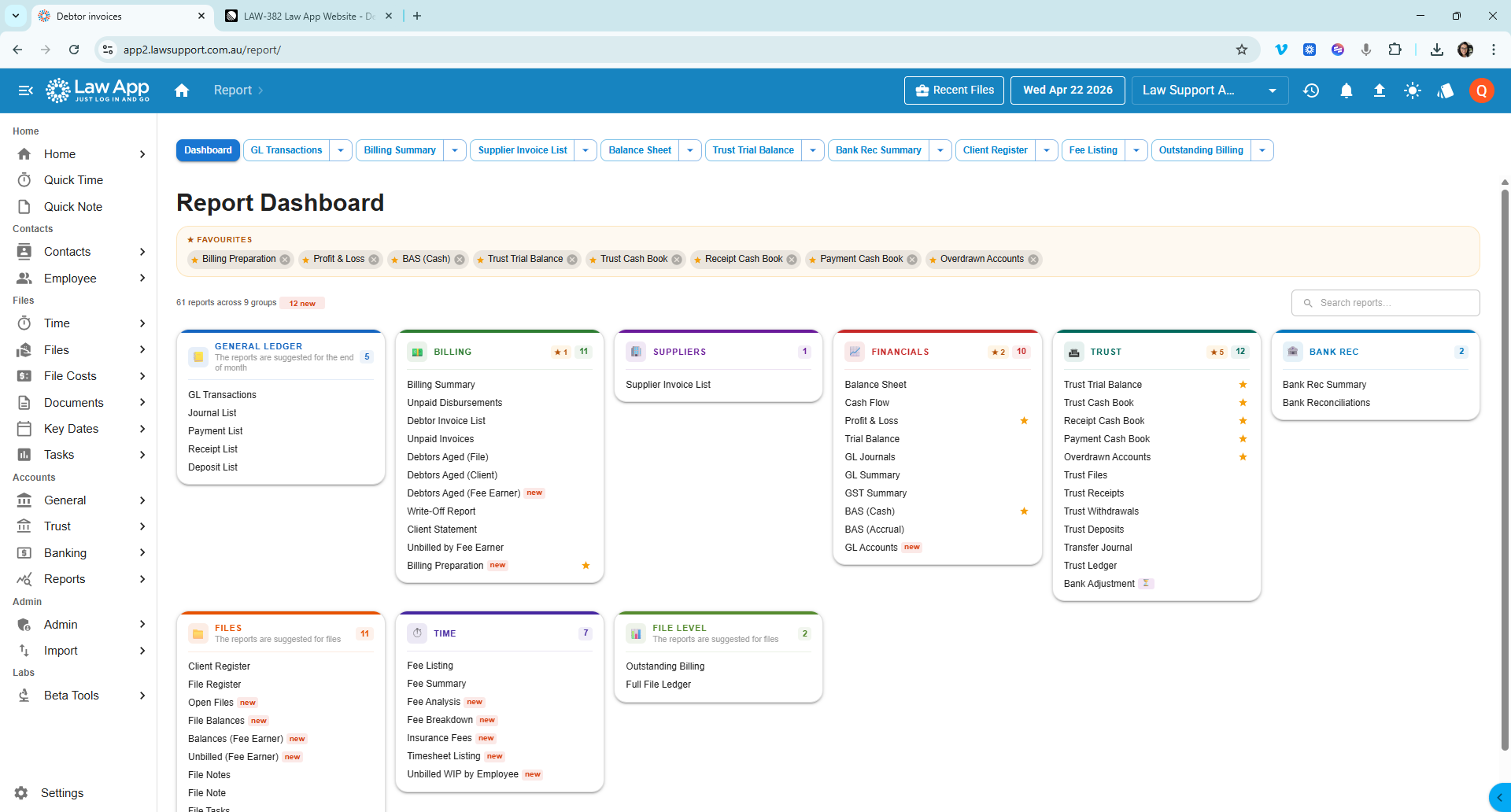This screenshot has width=1511, height=812.
Task: Open the GL Journals report link
Action: pyautogui.click(x=870, y=457)
